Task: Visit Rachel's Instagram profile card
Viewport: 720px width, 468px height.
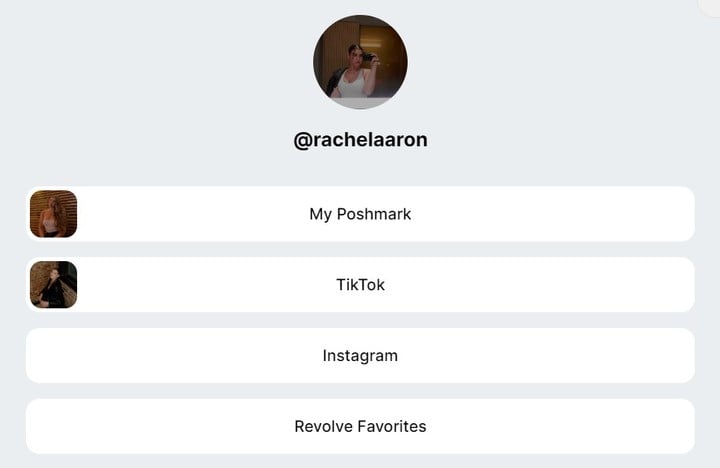Action: point(360,355)
